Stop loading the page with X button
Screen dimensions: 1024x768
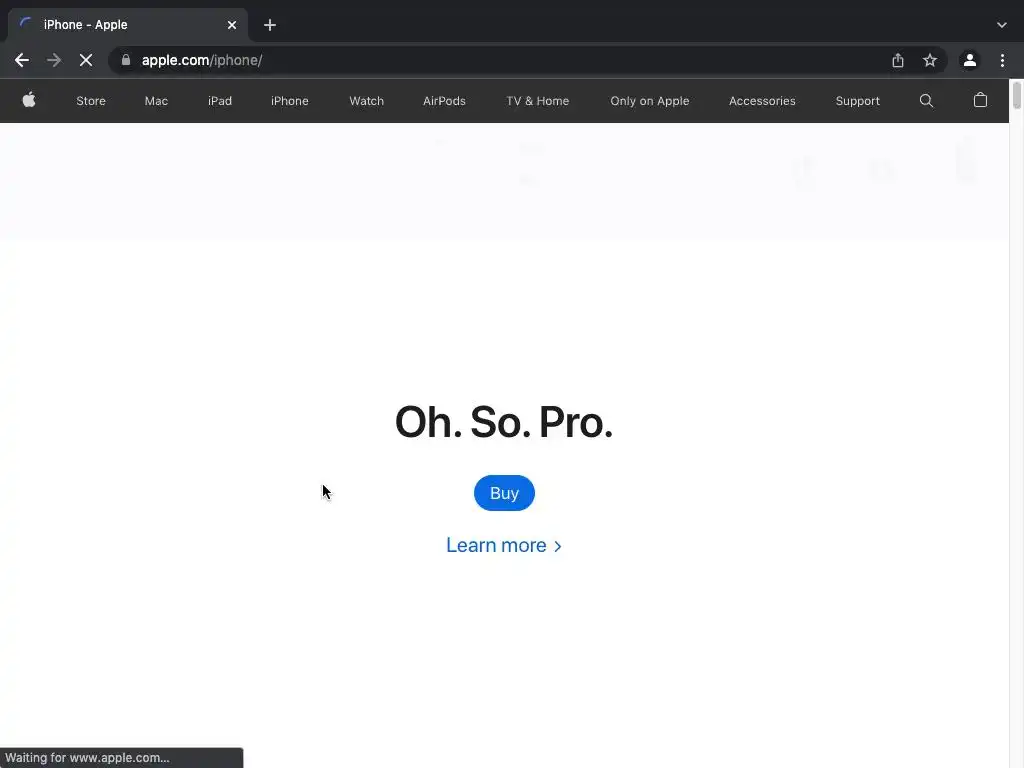tap(86, 60)
